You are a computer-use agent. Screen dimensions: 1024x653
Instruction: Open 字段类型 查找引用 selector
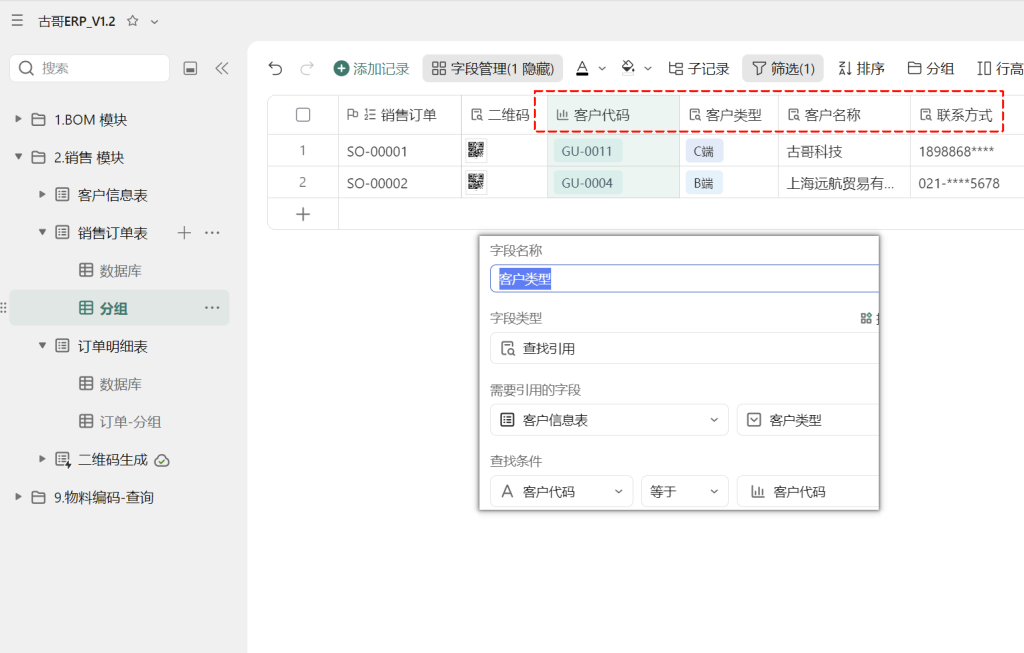tap(684, 348)
